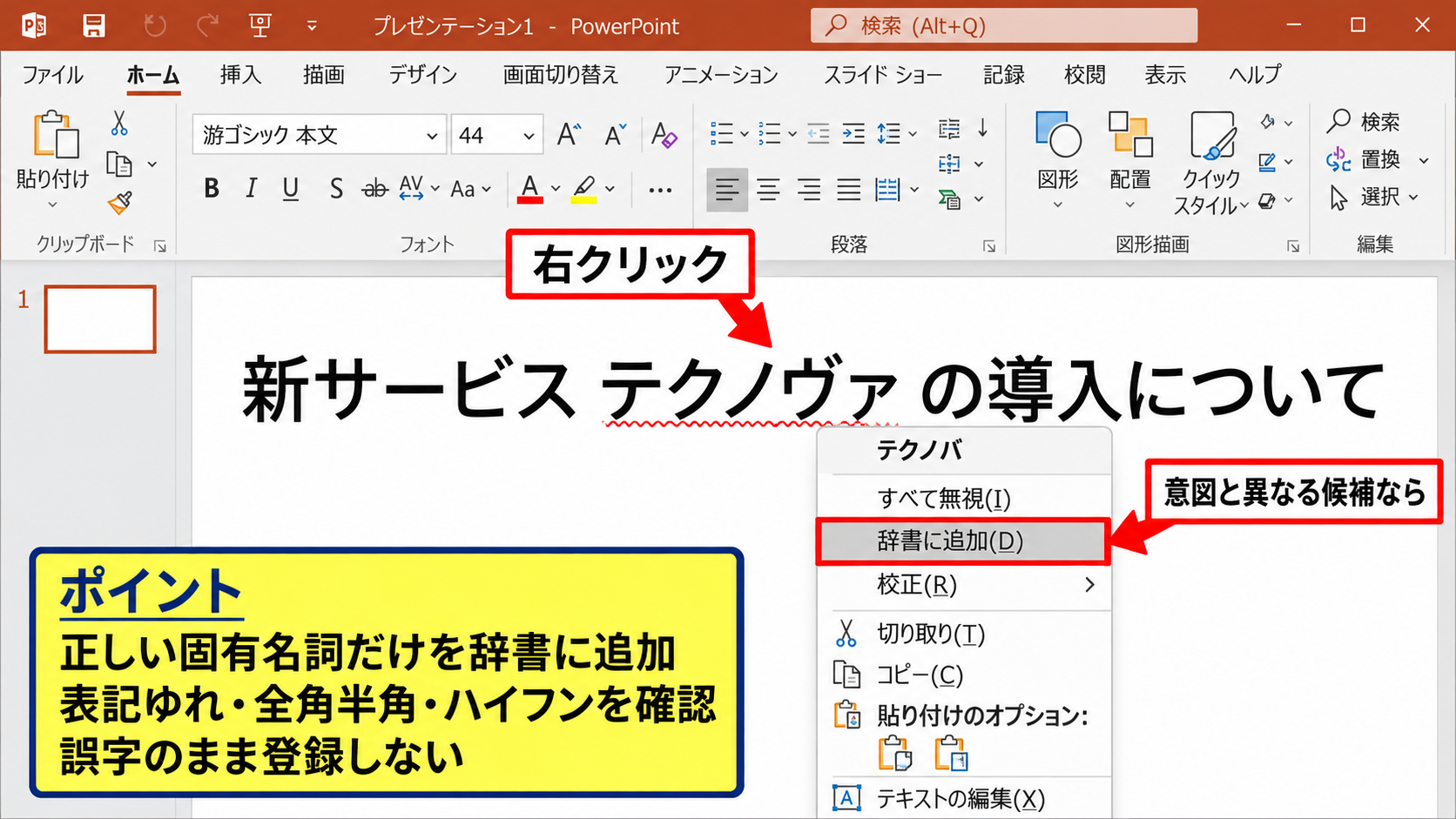Screen dimensions: 1456x819
Task: Click the Redo arrow icon
Action: [x=207, y=26]
